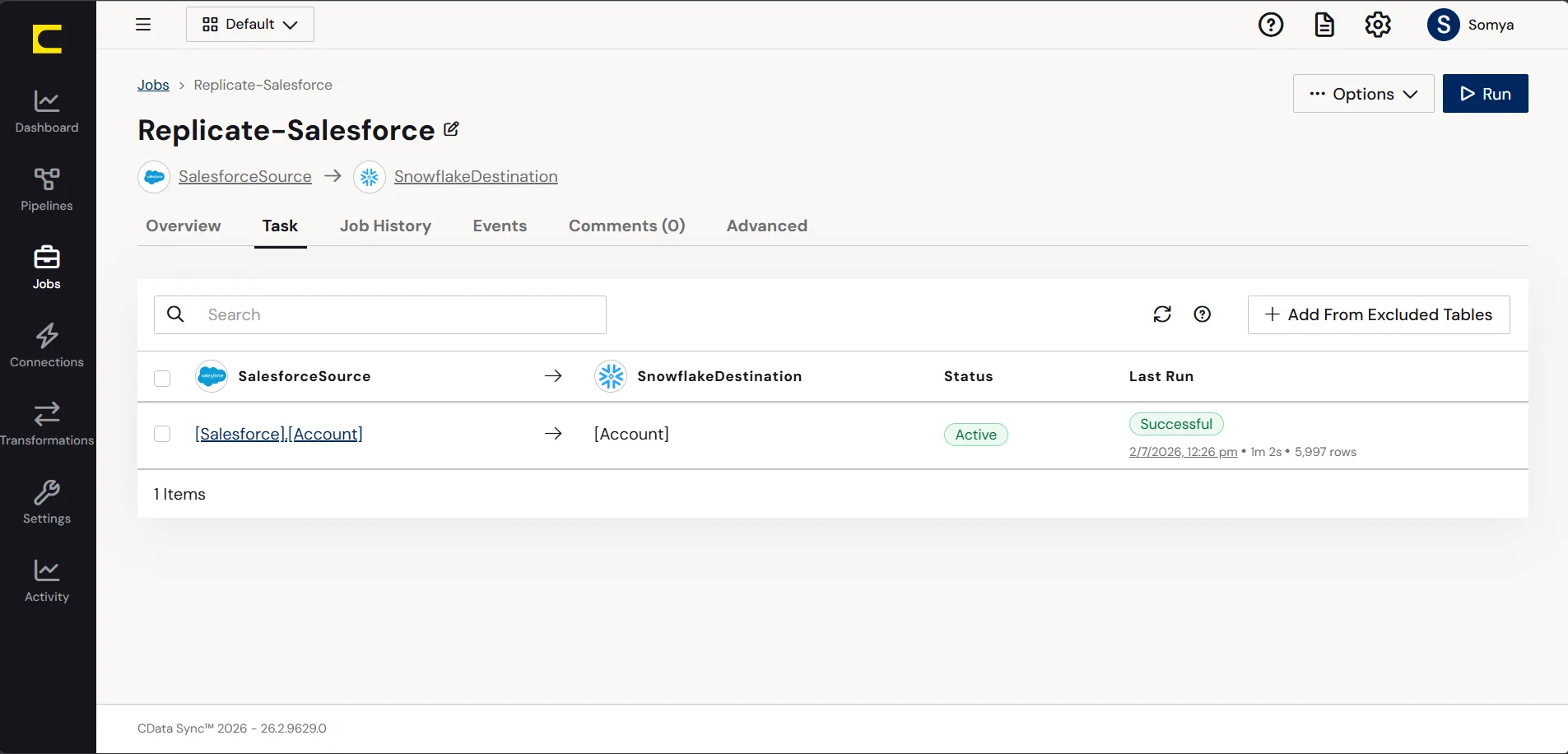Image resolution: width=1568 pixels, height=754 pixels.
Task: Click the Salesforce source icon beside SalesforceSource link
Action: (154, 177)
